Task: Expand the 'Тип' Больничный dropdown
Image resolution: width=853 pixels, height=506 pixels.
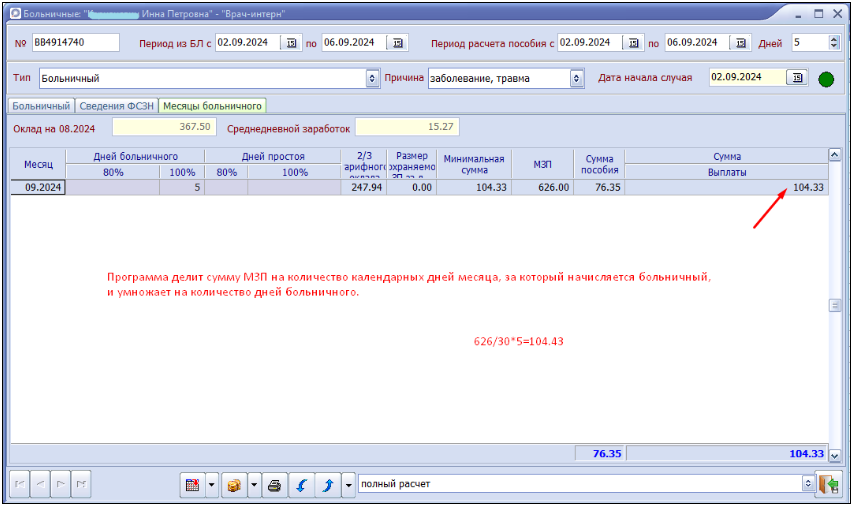Action: click(374, 78)
